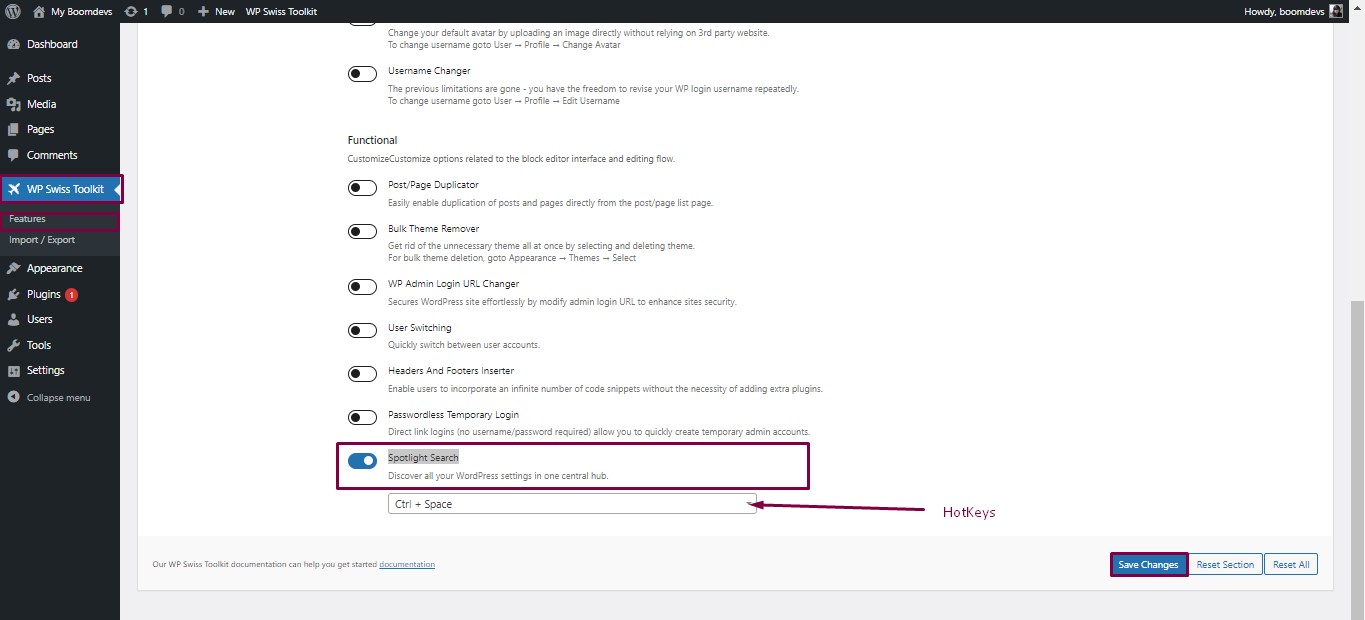The height and width of the screenshot is (620, 1365).
Task: Click the Functional section heading
Action: tap(372, 140)
